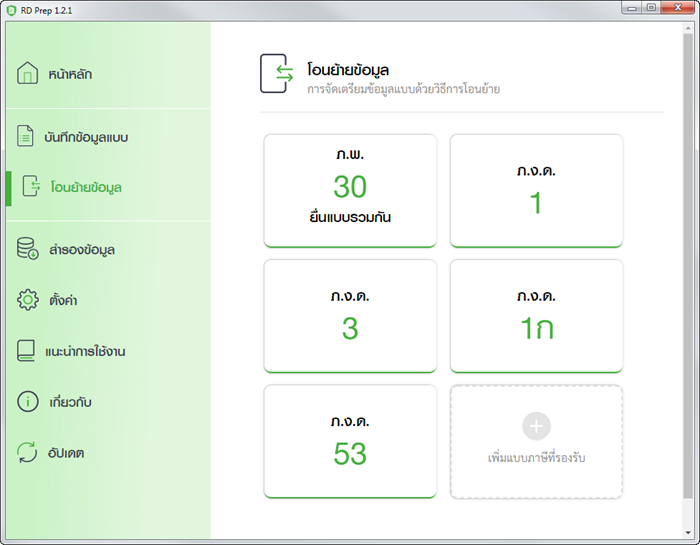
Task: Open the ภ.ง.ด. 53 form card
Action: [x=350, y=440]
